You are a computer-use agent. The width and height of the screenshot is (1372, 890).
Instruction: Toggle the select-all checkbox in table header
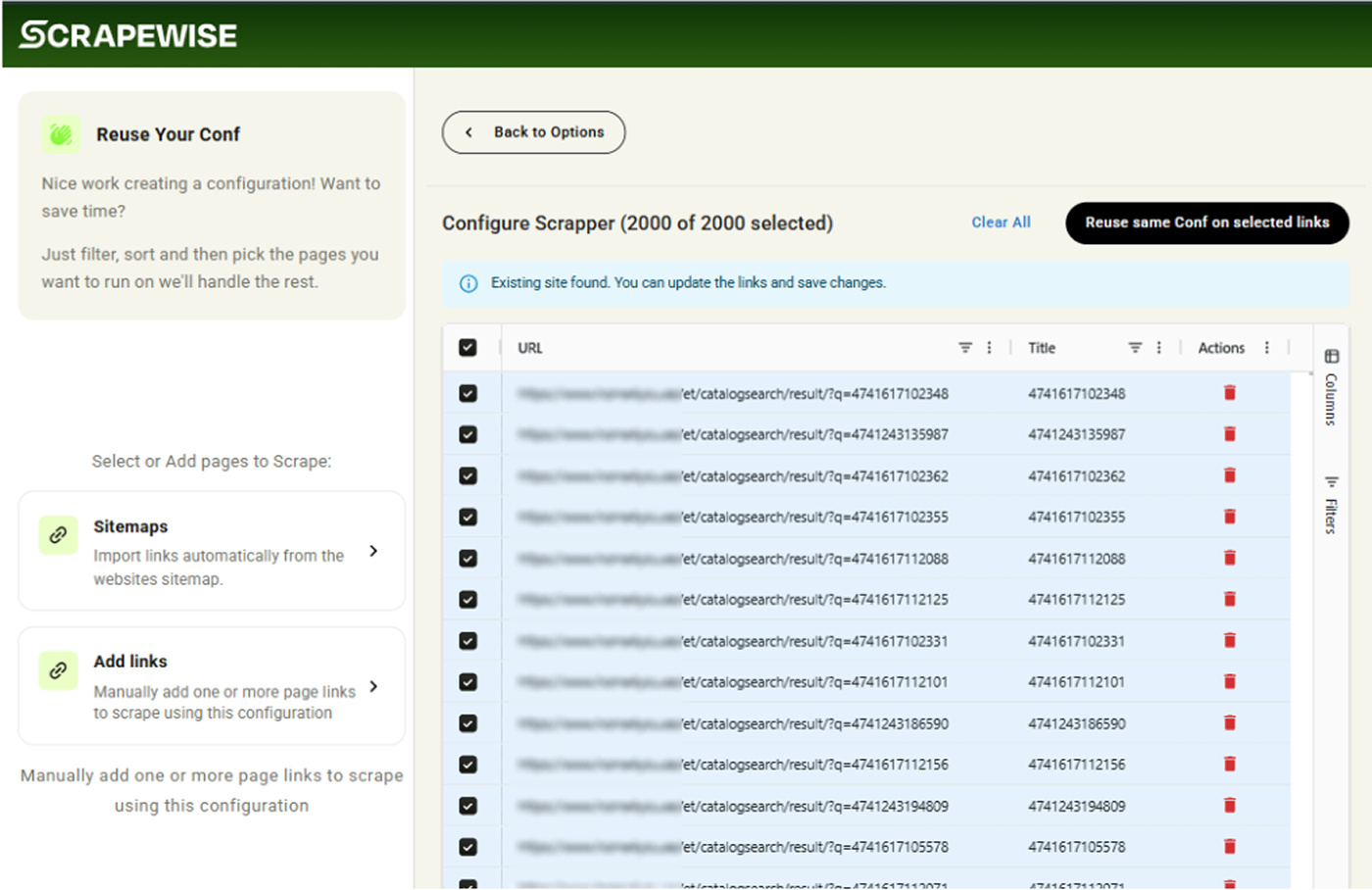(x=468, y=348)
